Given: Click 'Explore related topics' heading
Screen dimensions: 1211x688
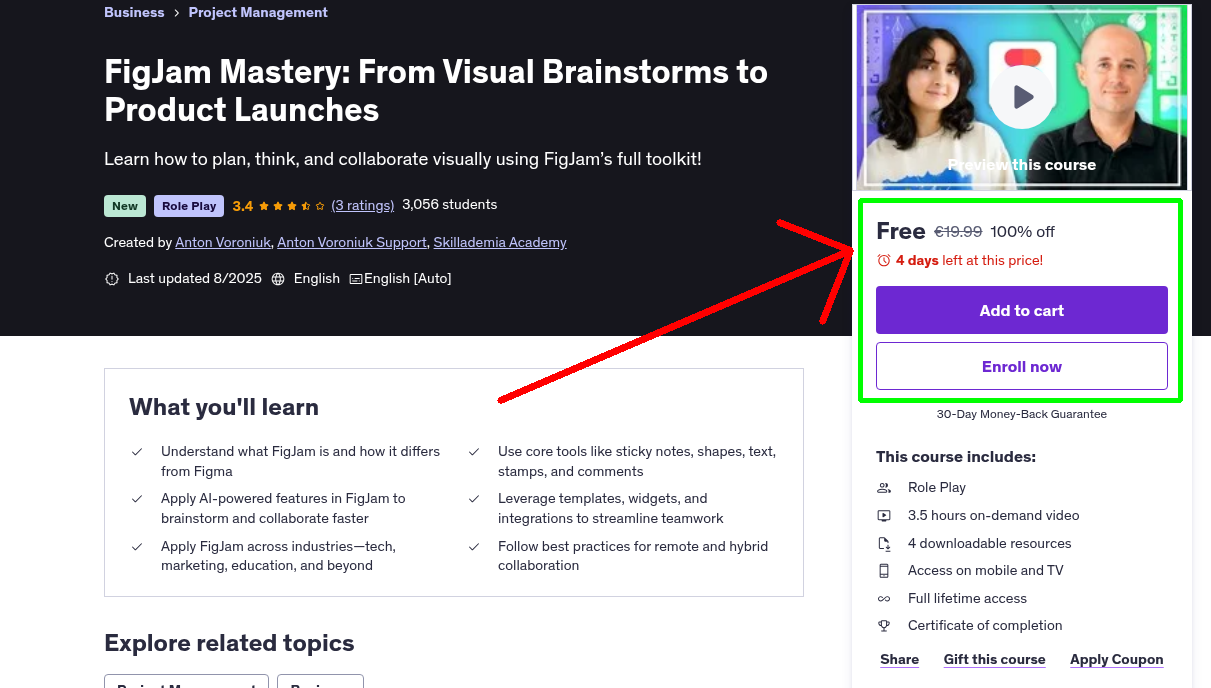Looking at the screenshot, I should 229,643.
